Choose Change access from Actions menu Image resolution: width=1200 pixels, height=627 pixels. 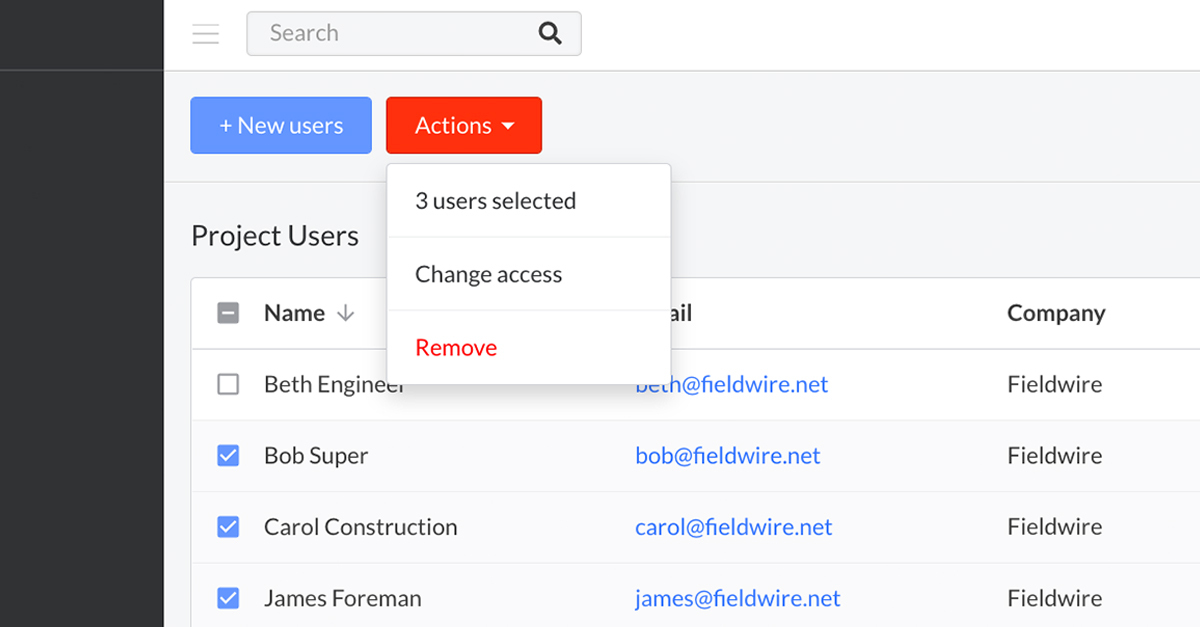click(x=489, y=274)
